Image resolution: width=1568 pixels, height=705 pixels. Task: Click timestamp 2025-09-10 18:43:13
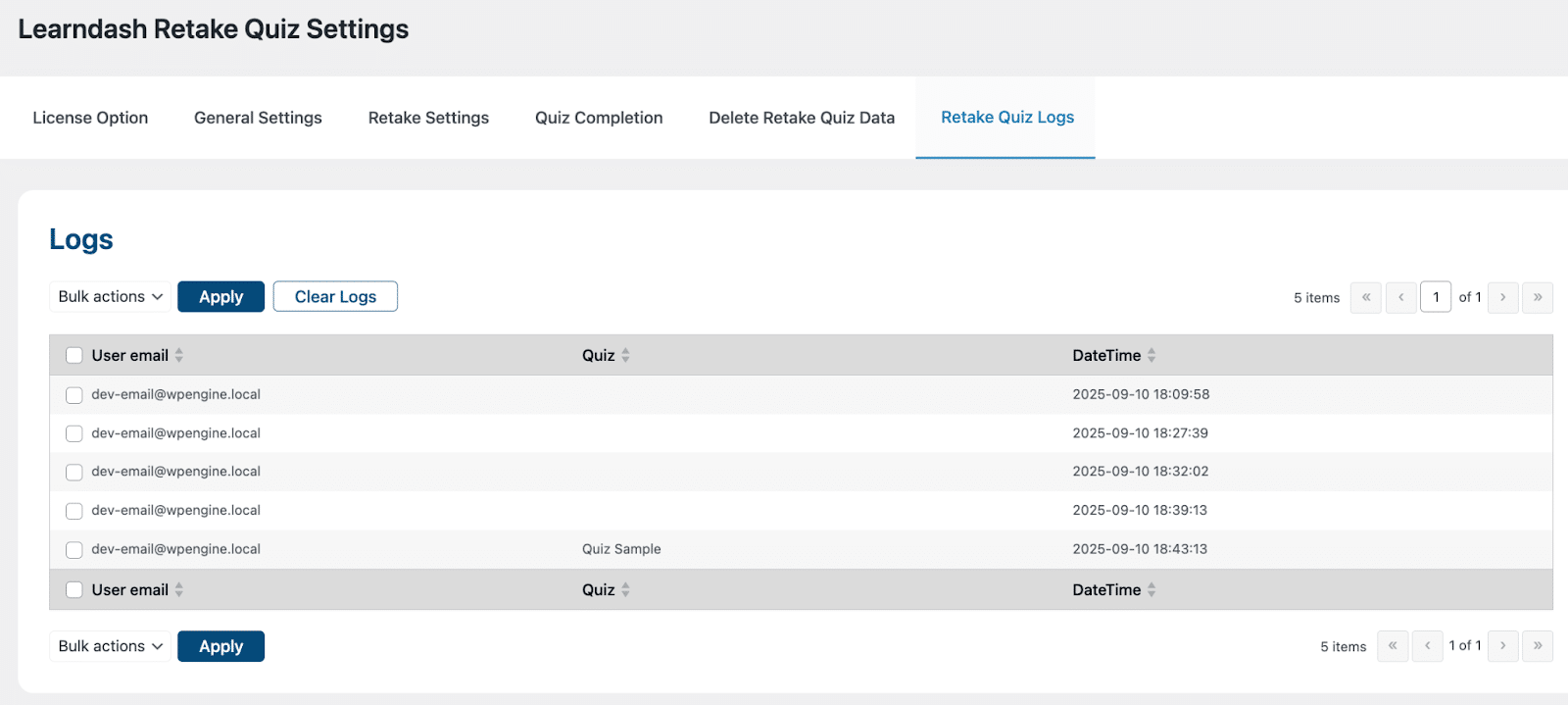[x=1140, y=549]
